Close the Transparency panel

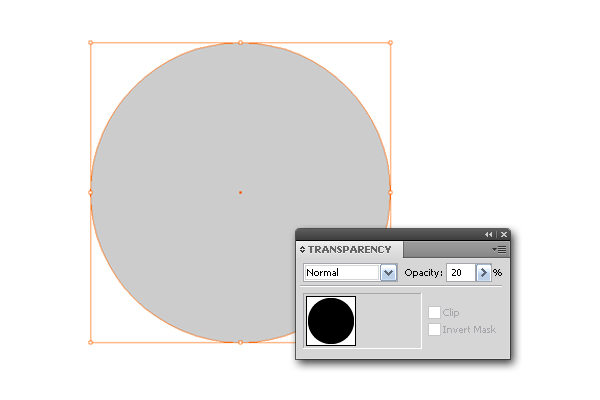(x=504, y=234)
